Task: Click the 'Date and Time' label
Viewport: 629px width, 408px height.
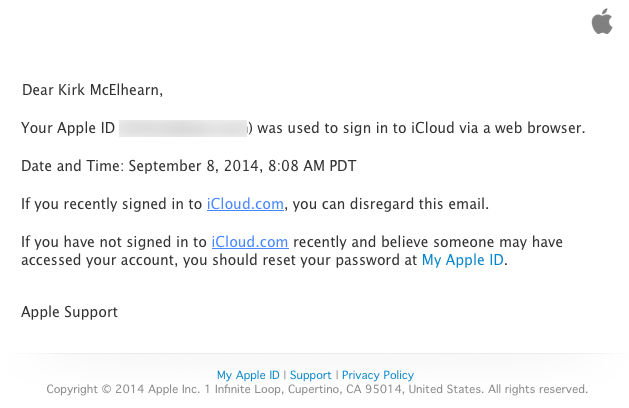Action: (x=70, y=166)
